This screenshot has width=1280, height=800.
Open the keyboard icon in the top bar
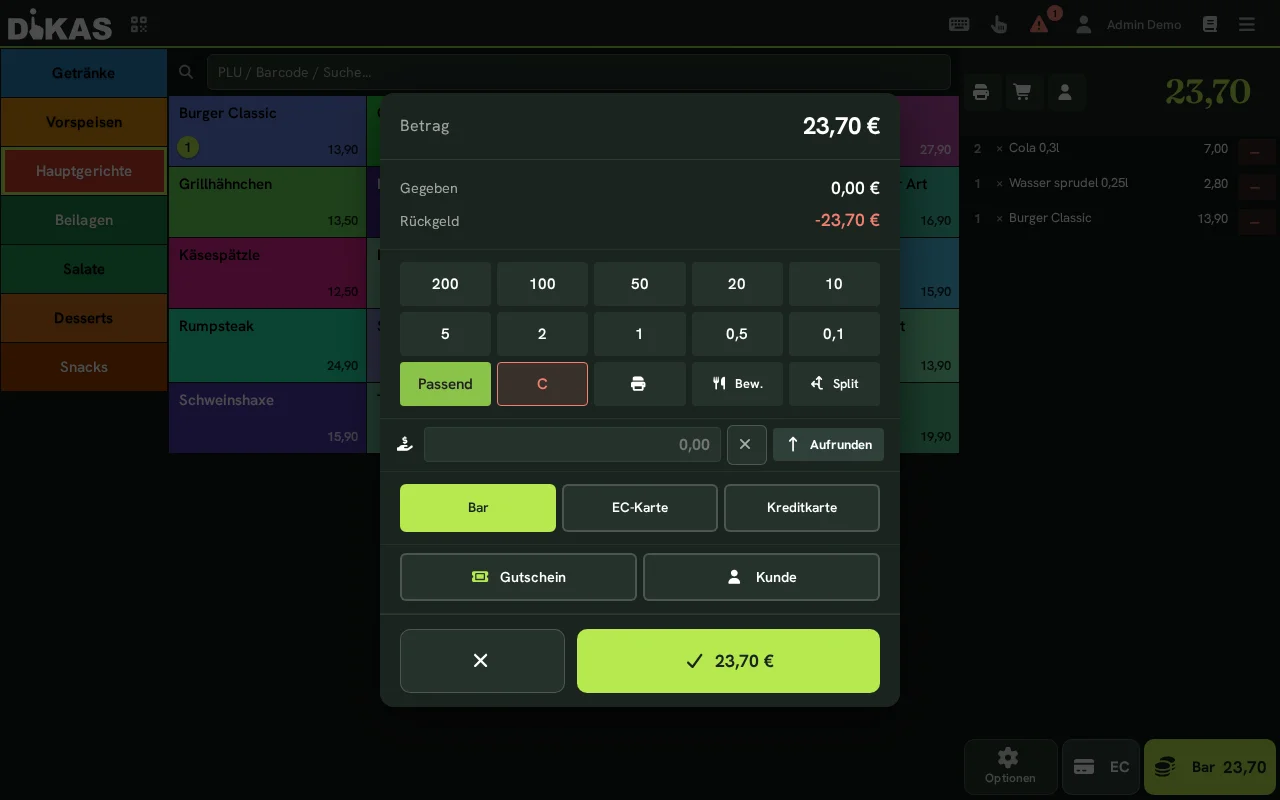point(959,24)
